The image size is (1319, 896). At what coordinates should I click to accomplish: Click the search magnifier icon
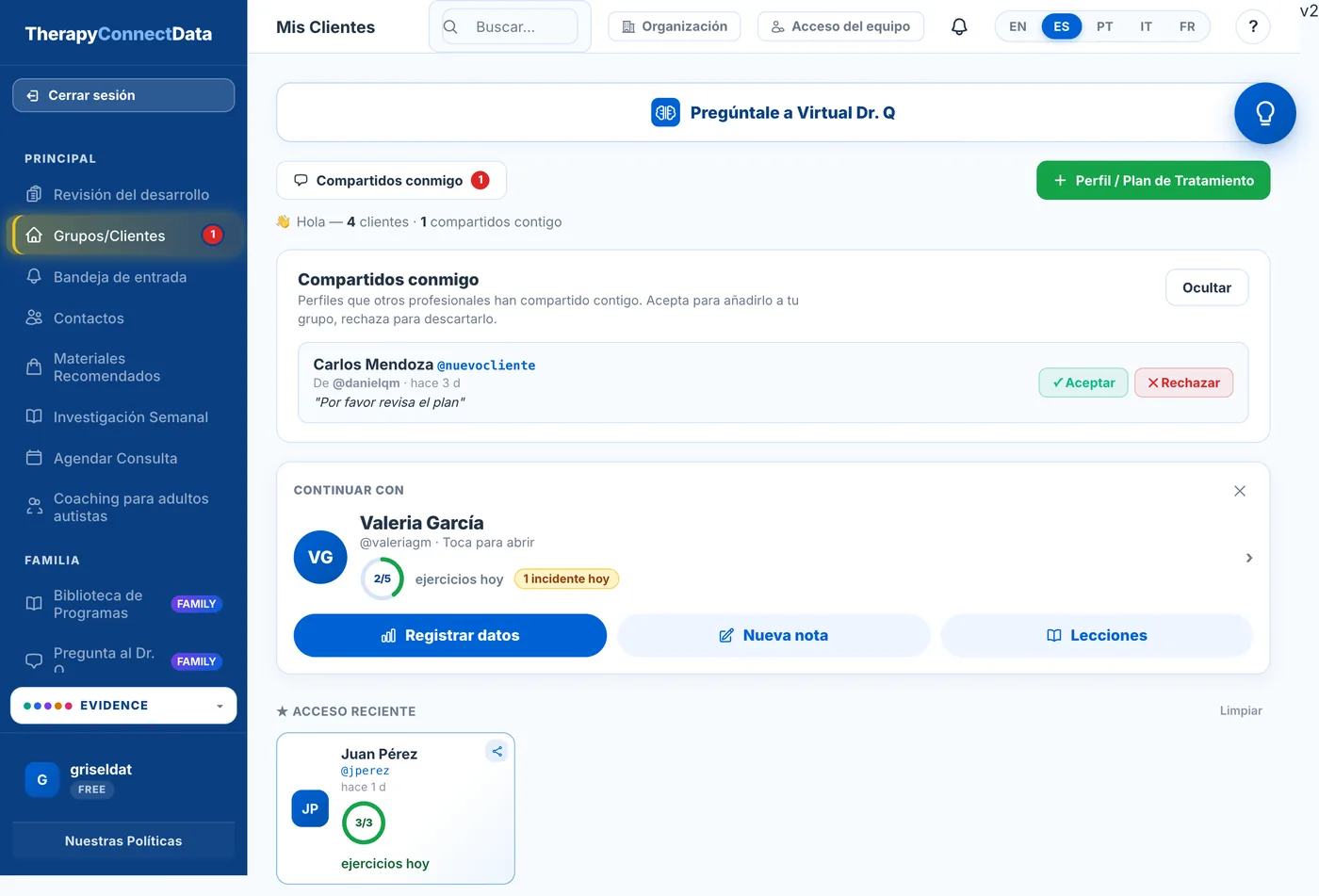tap(450, 26)
